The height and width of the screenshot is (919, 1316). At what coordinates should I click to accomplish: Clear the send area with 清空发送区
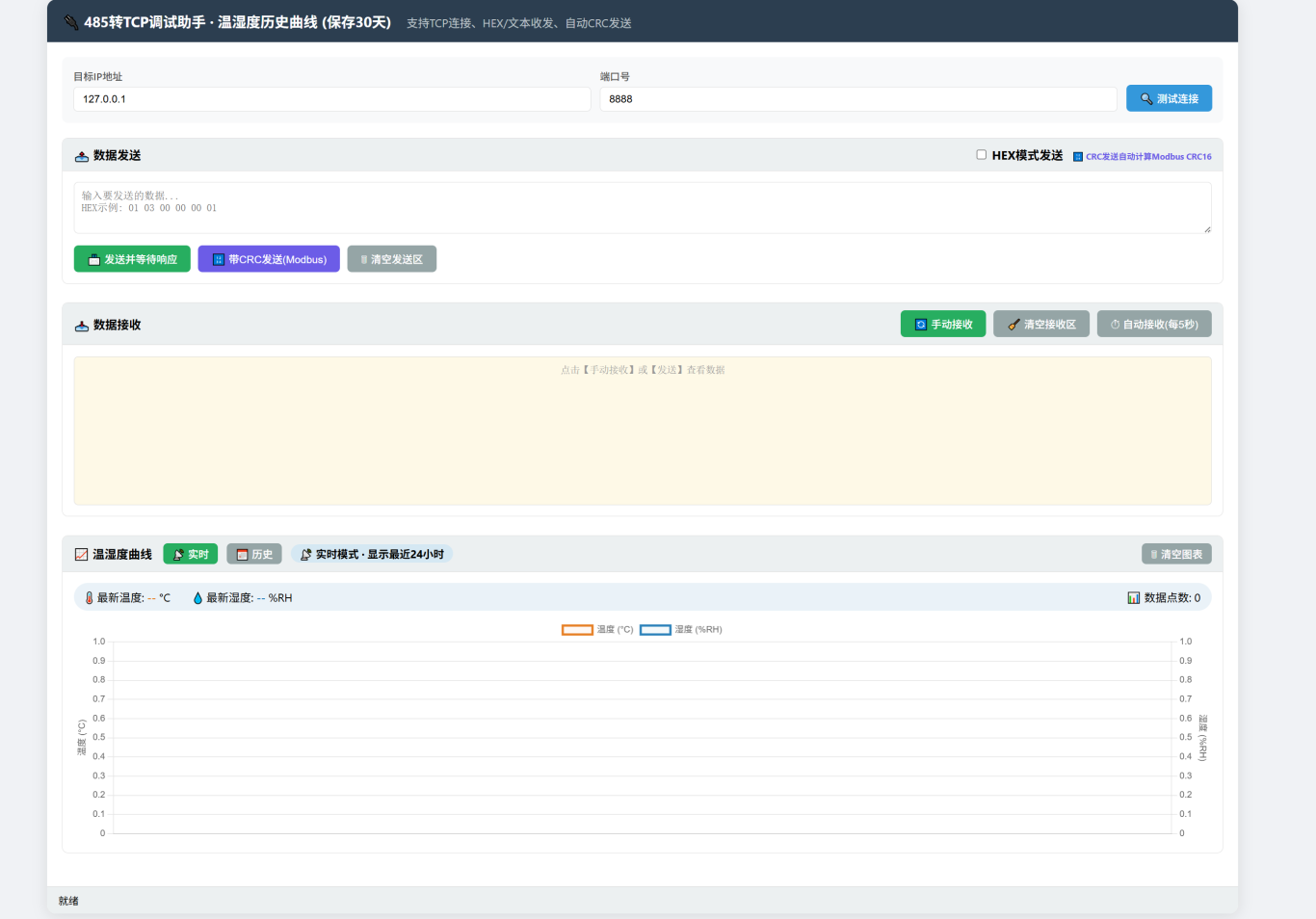tap(391, 259)
